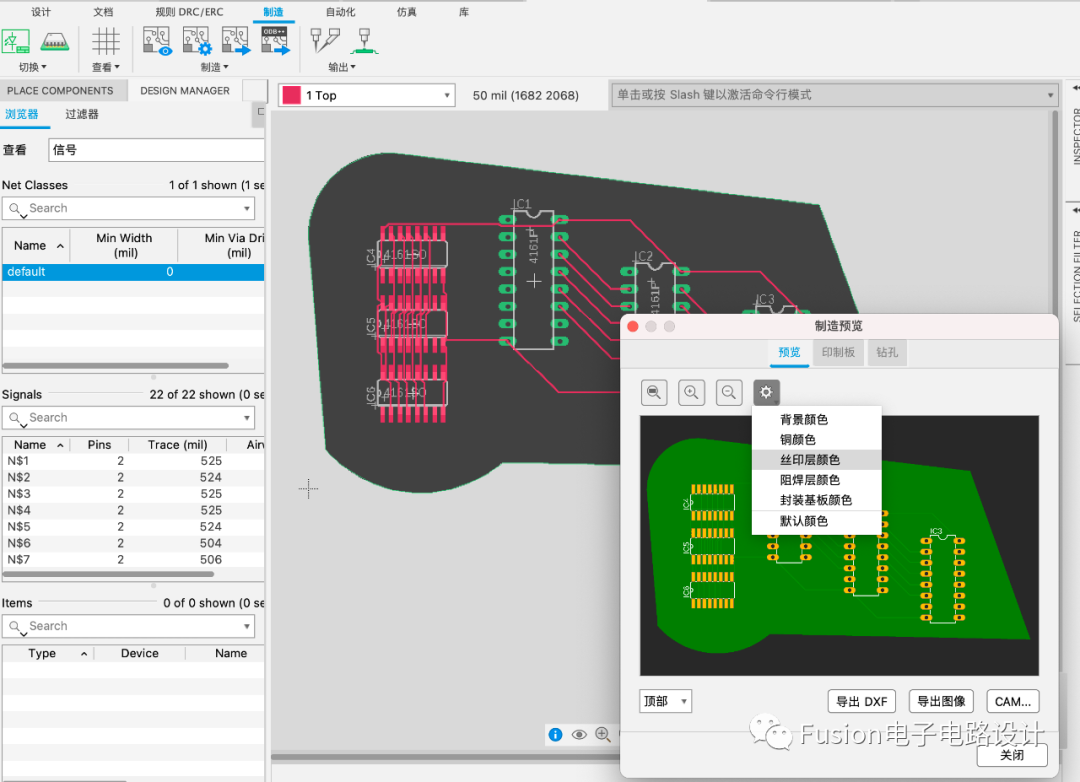Choose 铜颜色 from color menu
Viewport: 1080px width, 782px height.
(817, 440)
